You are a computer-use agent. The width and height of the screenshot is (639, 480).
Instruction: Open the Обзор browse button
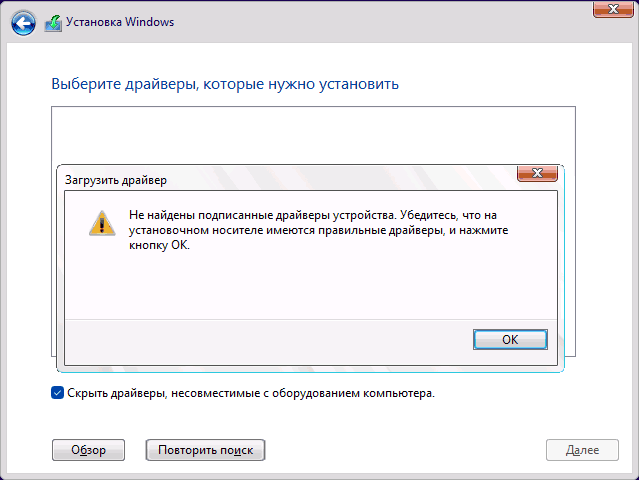pyautogui.click(x=88, y=450)
